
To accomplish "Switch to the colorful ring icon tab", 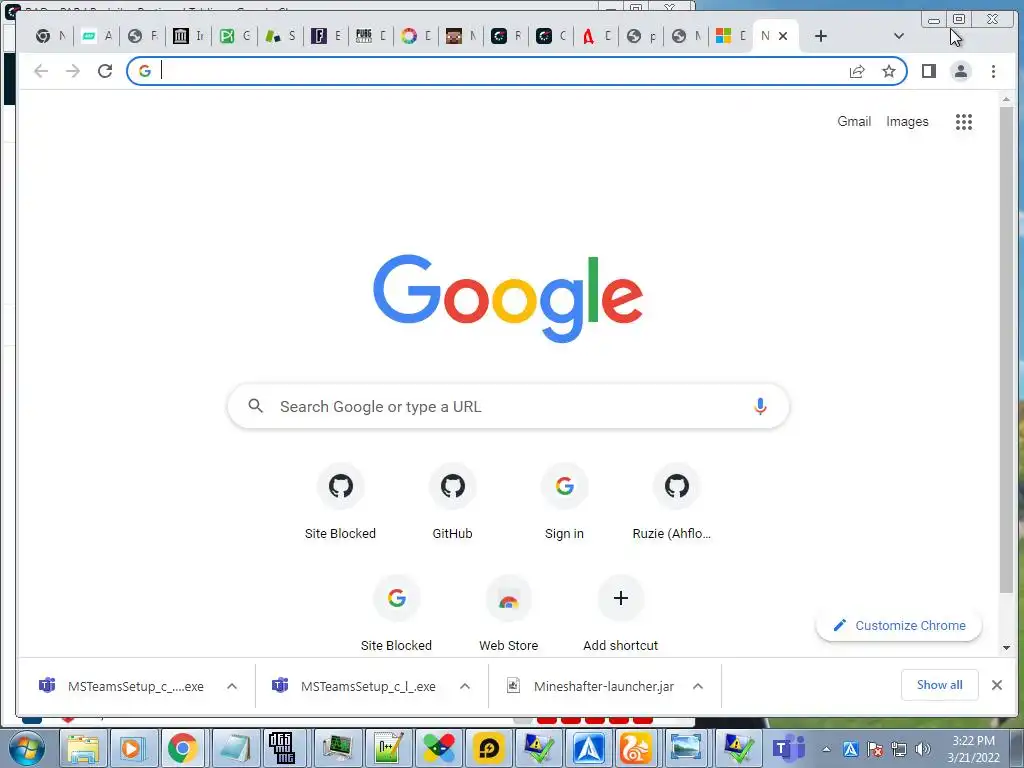I will pos(416,36).
